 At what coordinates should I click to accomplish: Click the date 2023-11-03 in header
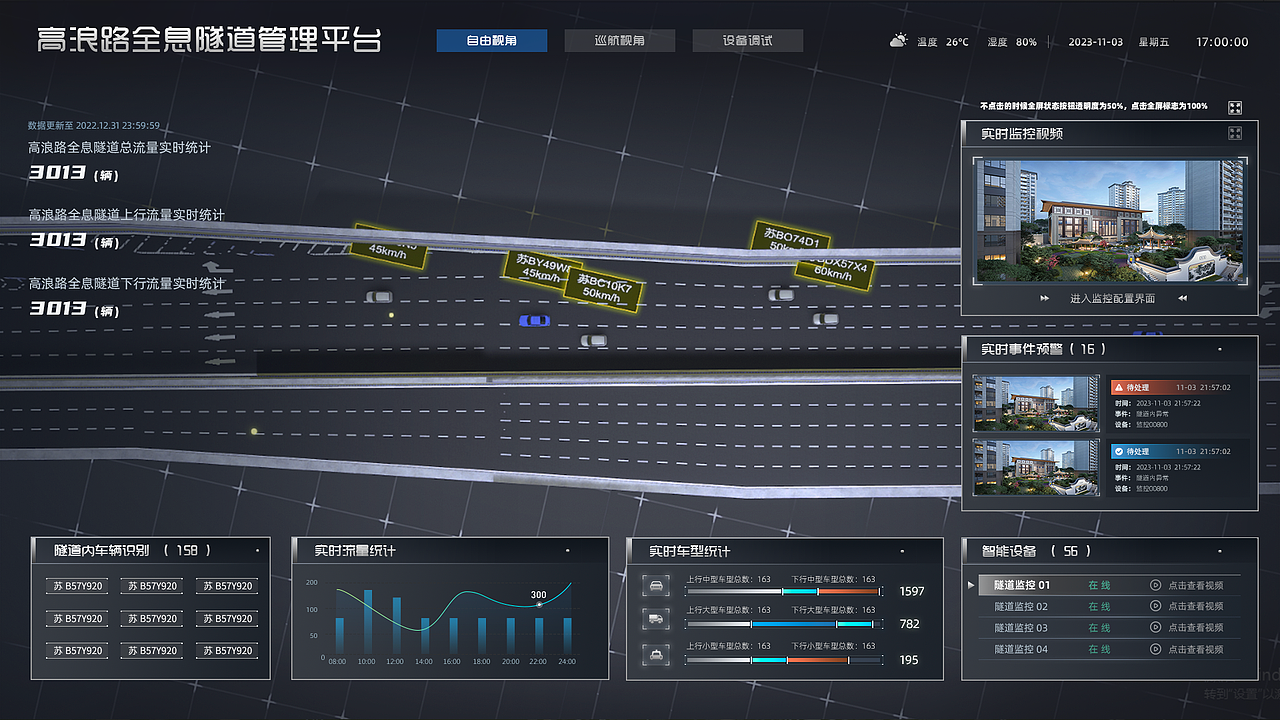point(1095,42)
